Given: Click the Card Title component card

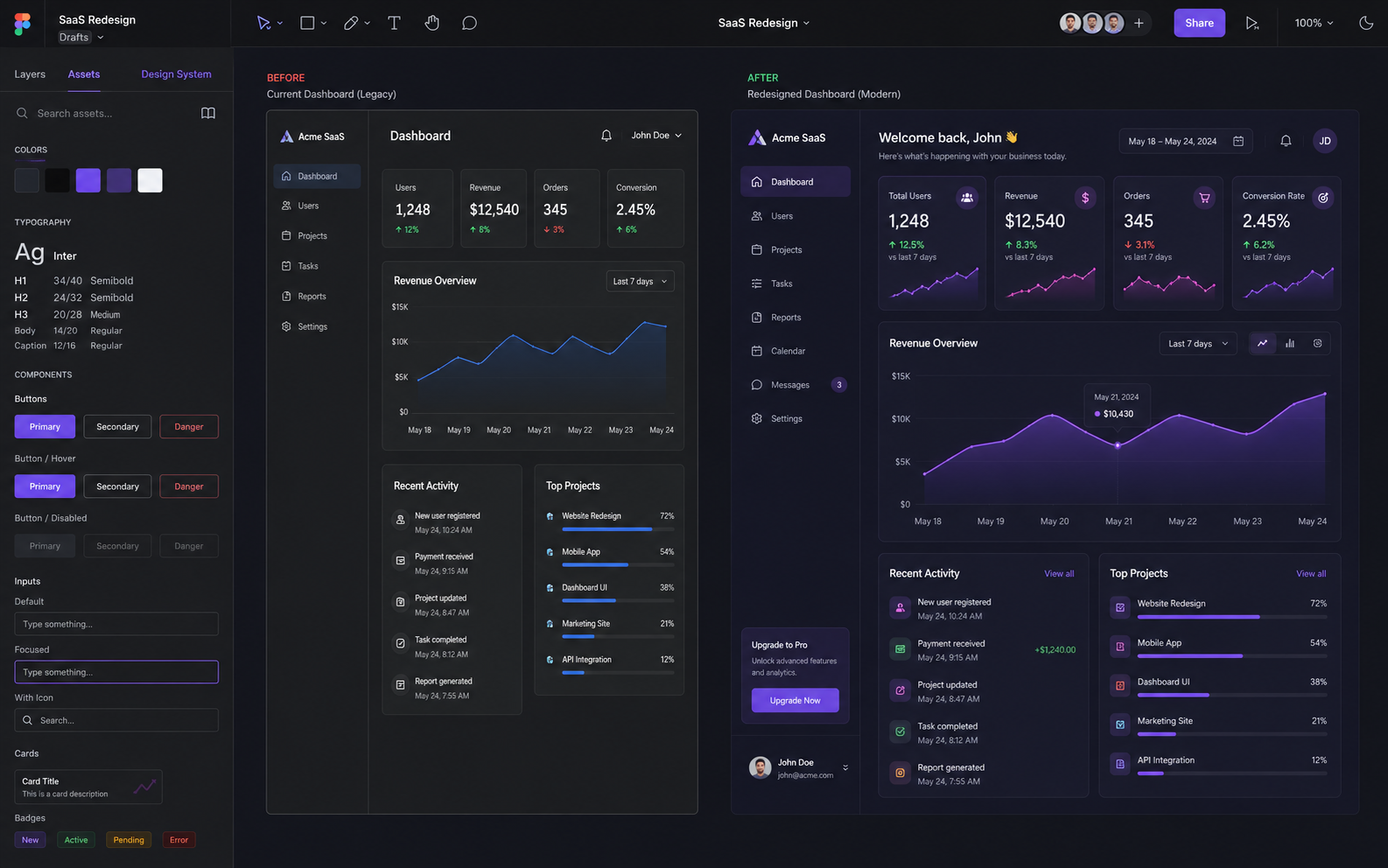Looking at the screenshot, I should [x=88, y=787].
